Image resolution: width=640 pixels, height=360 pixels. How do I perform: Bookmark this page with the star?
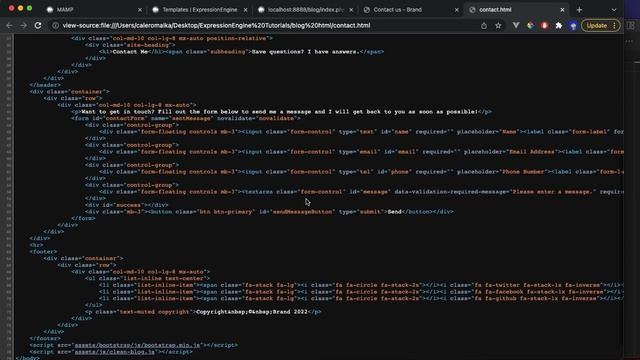[x=498, y=25]
